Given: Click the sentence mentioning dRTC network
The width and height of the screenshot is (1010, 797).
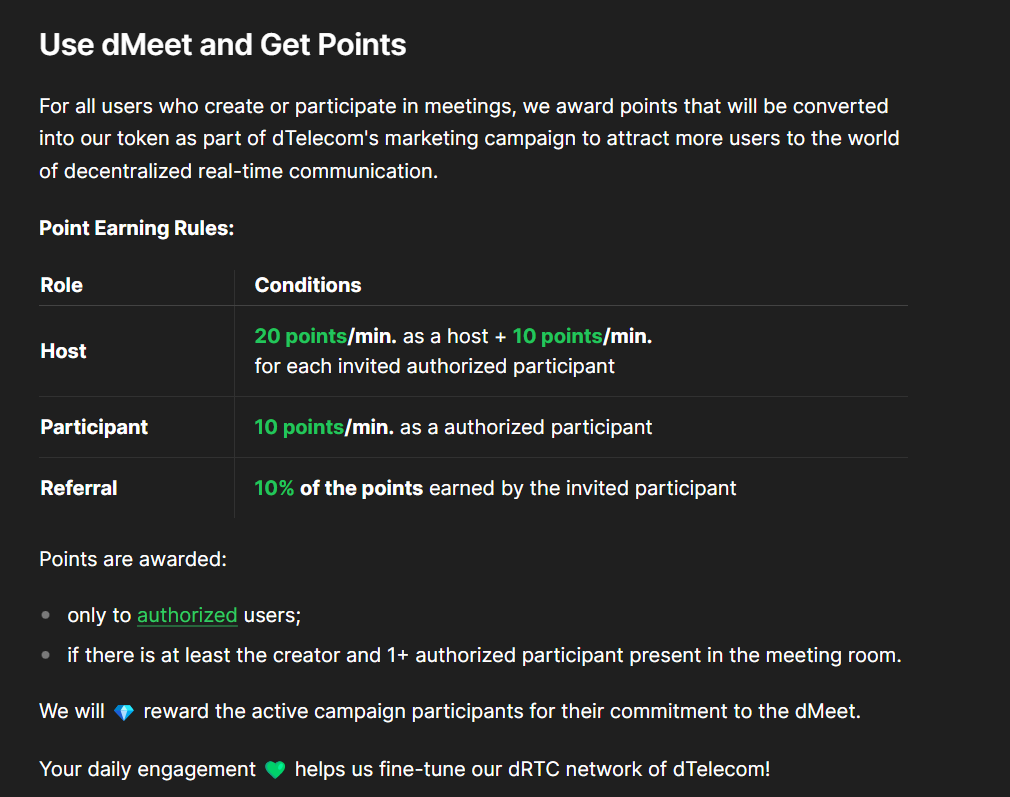Looking at the screenshot, I should pos(405,769).
